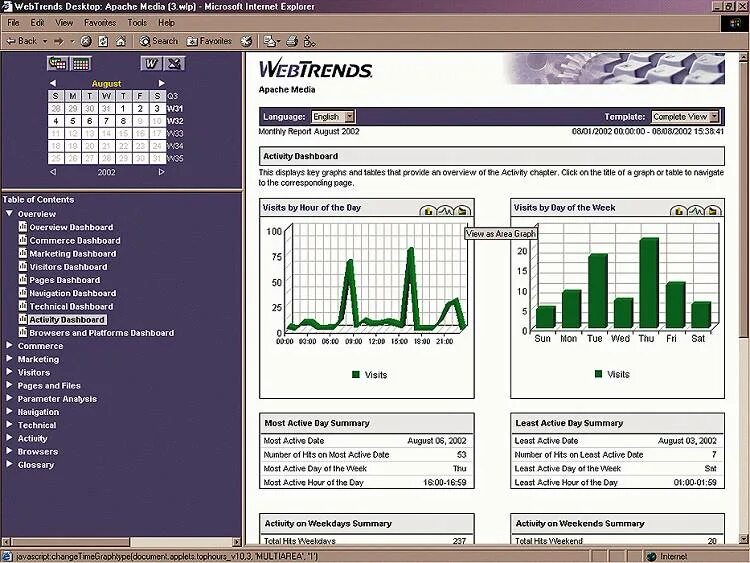Viewport: 750px width, 563px height.
Task: View Visits by Day of Week bar graph icon
Action: click(x=678, y=210)
